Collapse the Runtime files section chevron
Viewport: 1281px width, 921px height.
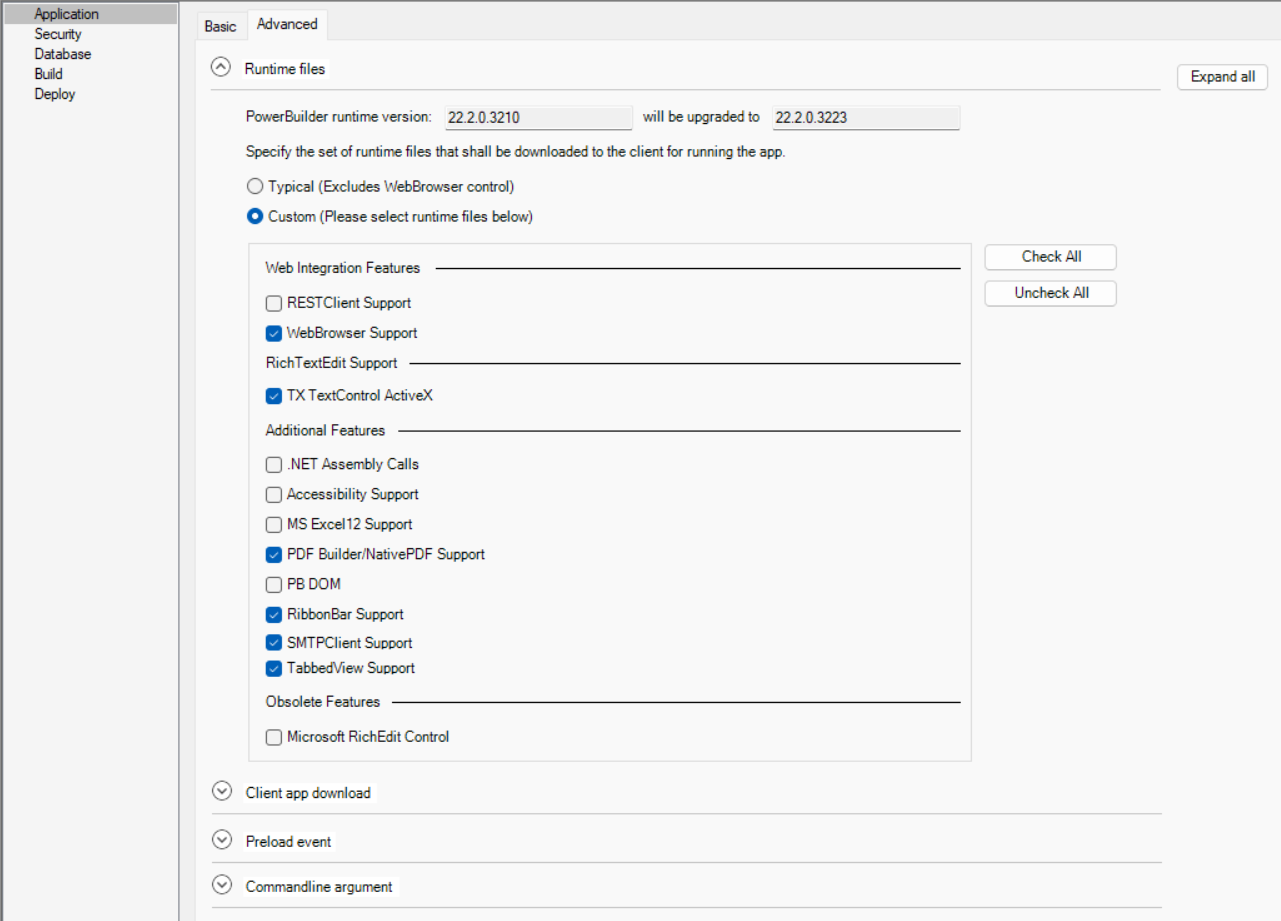[221, 68]
